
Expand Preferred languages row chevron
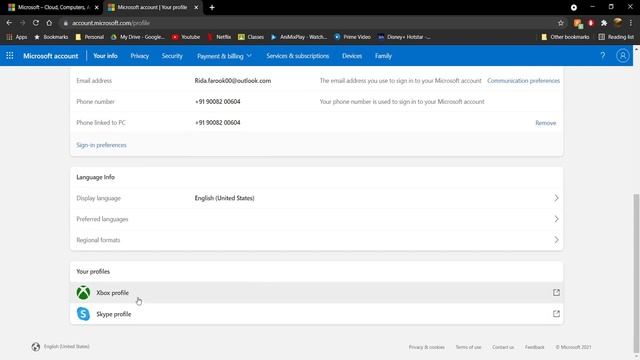click(x=556, y=219)
